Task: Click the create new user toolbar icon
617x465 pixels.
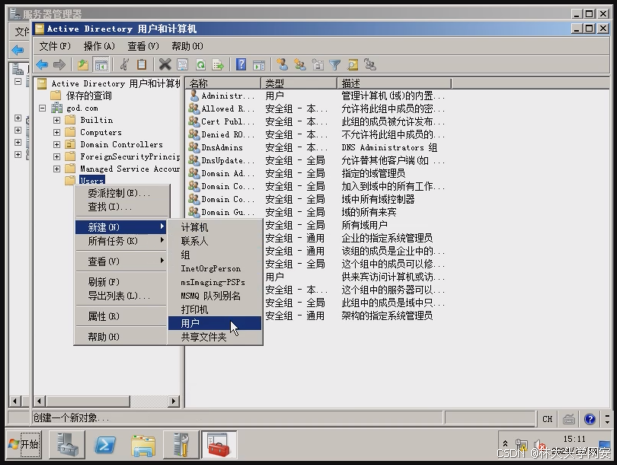Action: coord(282,65)
